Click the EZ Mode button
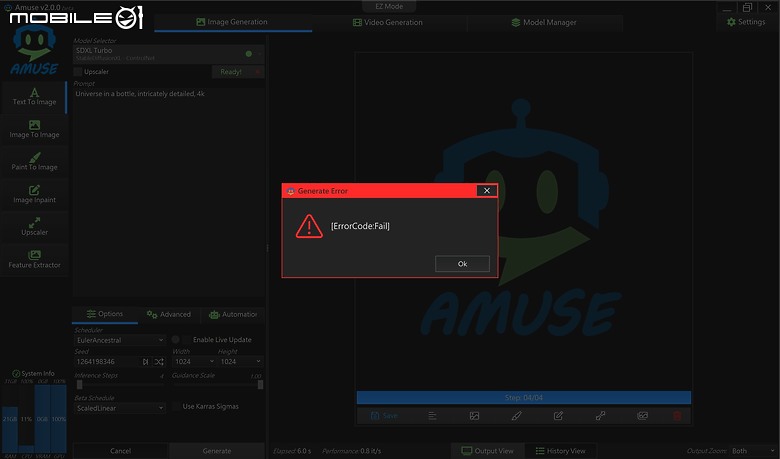Viewport: 780px width, 459px height. pyautogui.click(x=389, y=6)
